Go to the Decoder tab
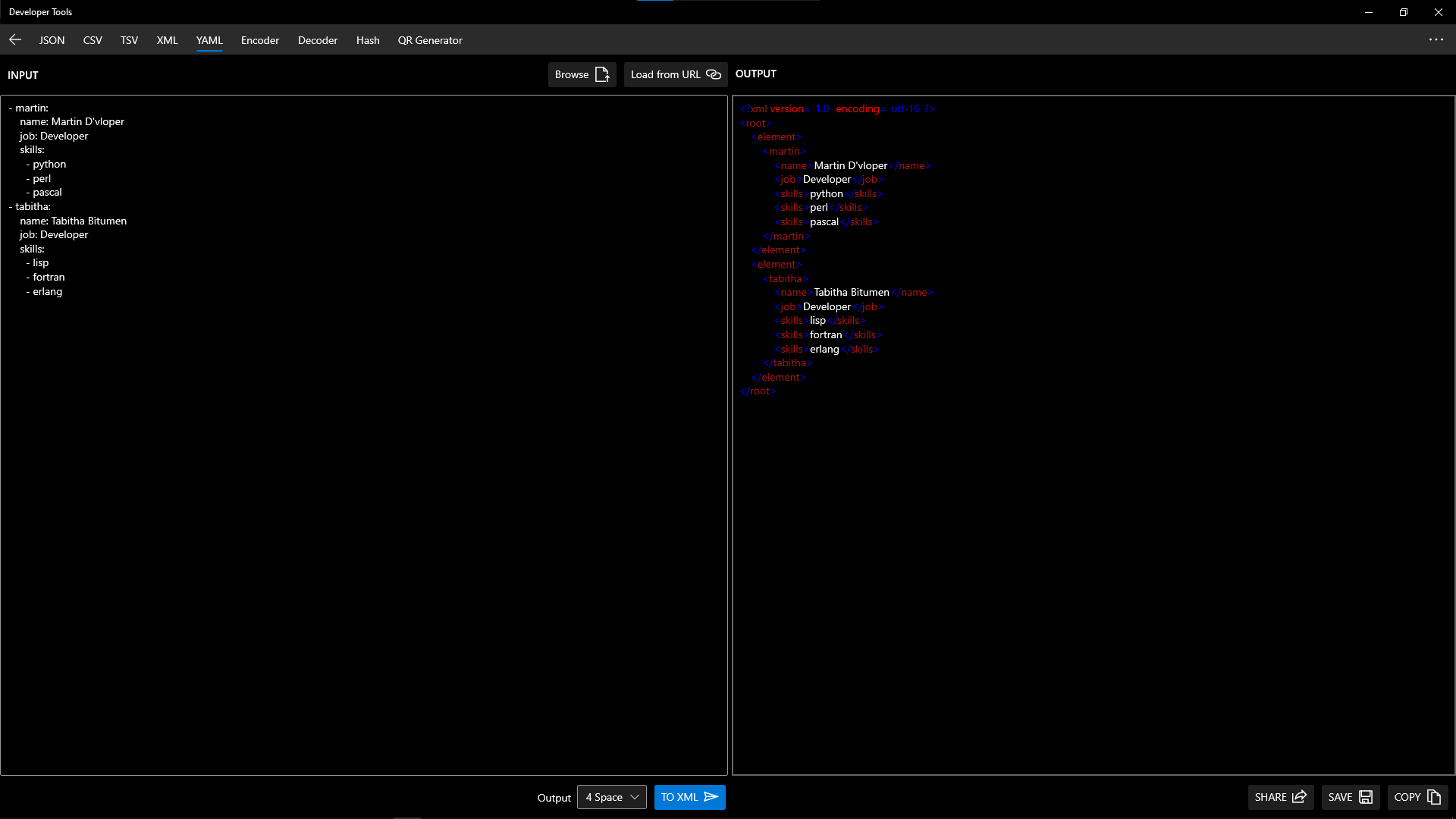 (x=318, y=40)
